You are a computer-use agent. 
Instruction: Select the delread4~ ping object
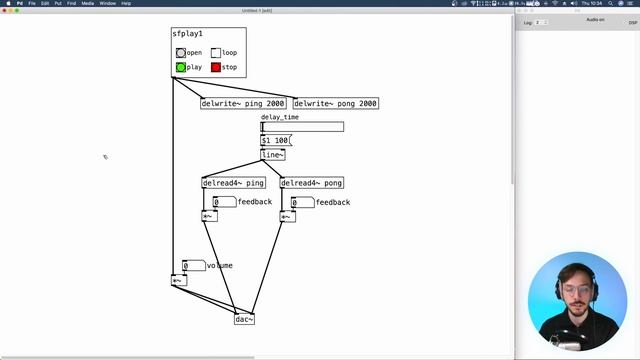[x=233, y=183]
